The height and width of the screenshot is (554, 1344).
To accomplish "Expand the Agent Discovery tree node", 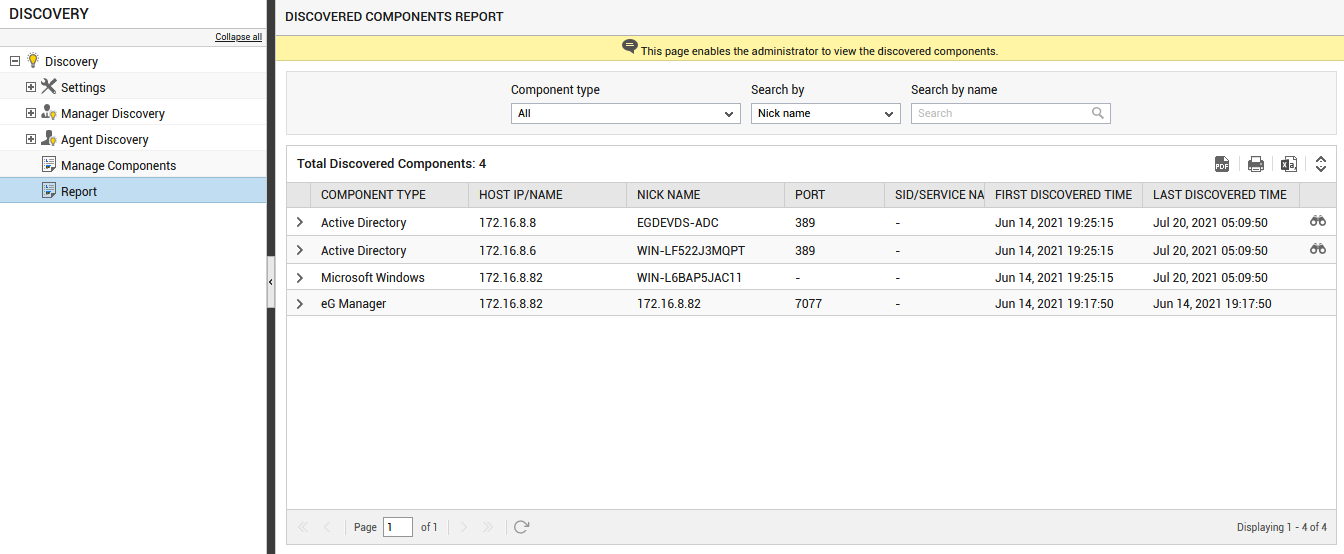I will click(x=31, y=139).
